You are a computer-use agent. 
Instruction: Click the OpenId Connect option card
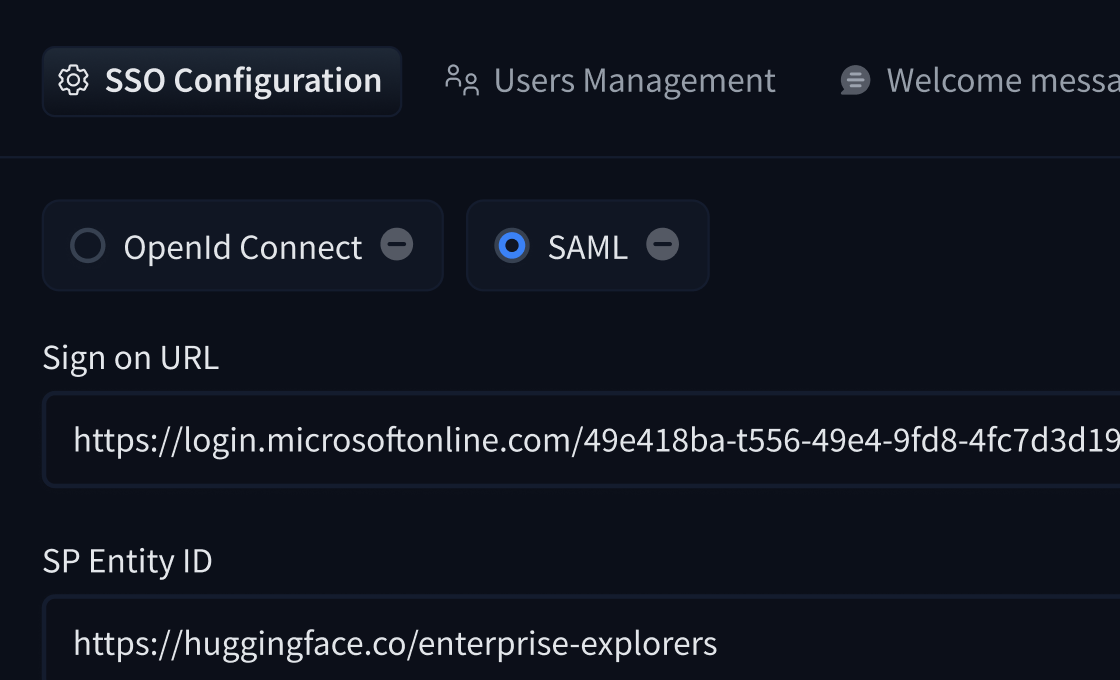click(240, 245)
